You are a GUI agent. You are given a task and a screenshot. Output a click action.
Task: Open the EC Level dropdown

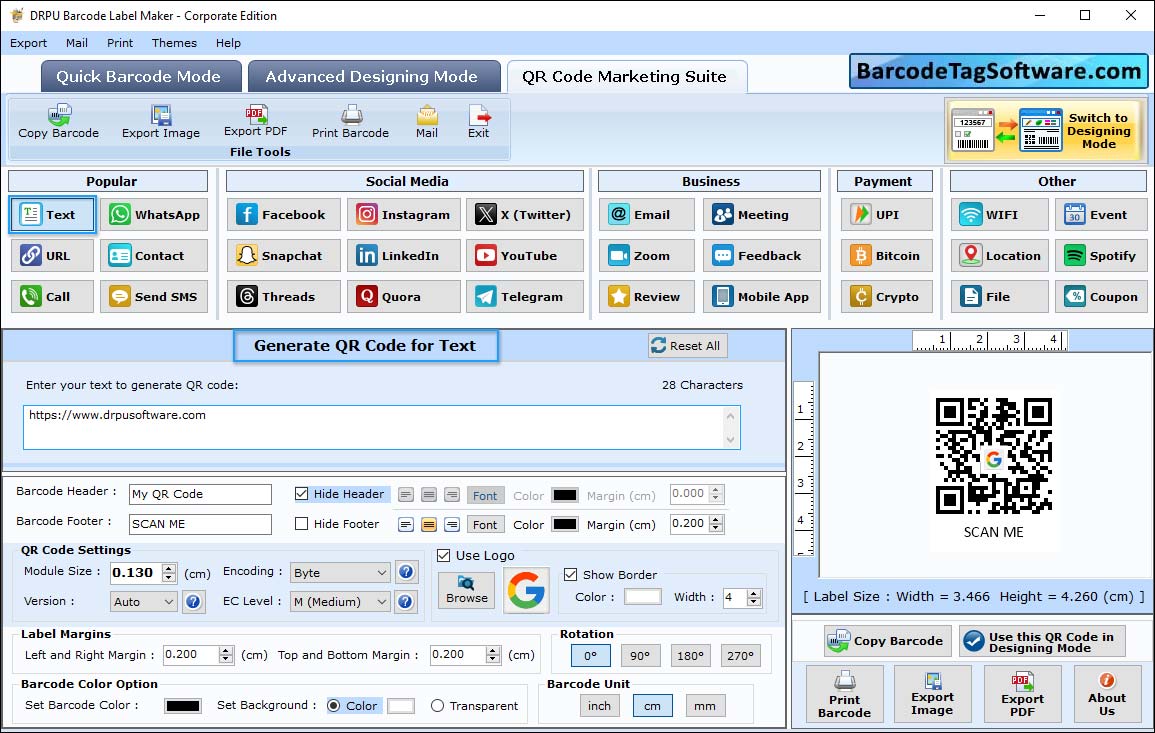(x=340, y=601)
